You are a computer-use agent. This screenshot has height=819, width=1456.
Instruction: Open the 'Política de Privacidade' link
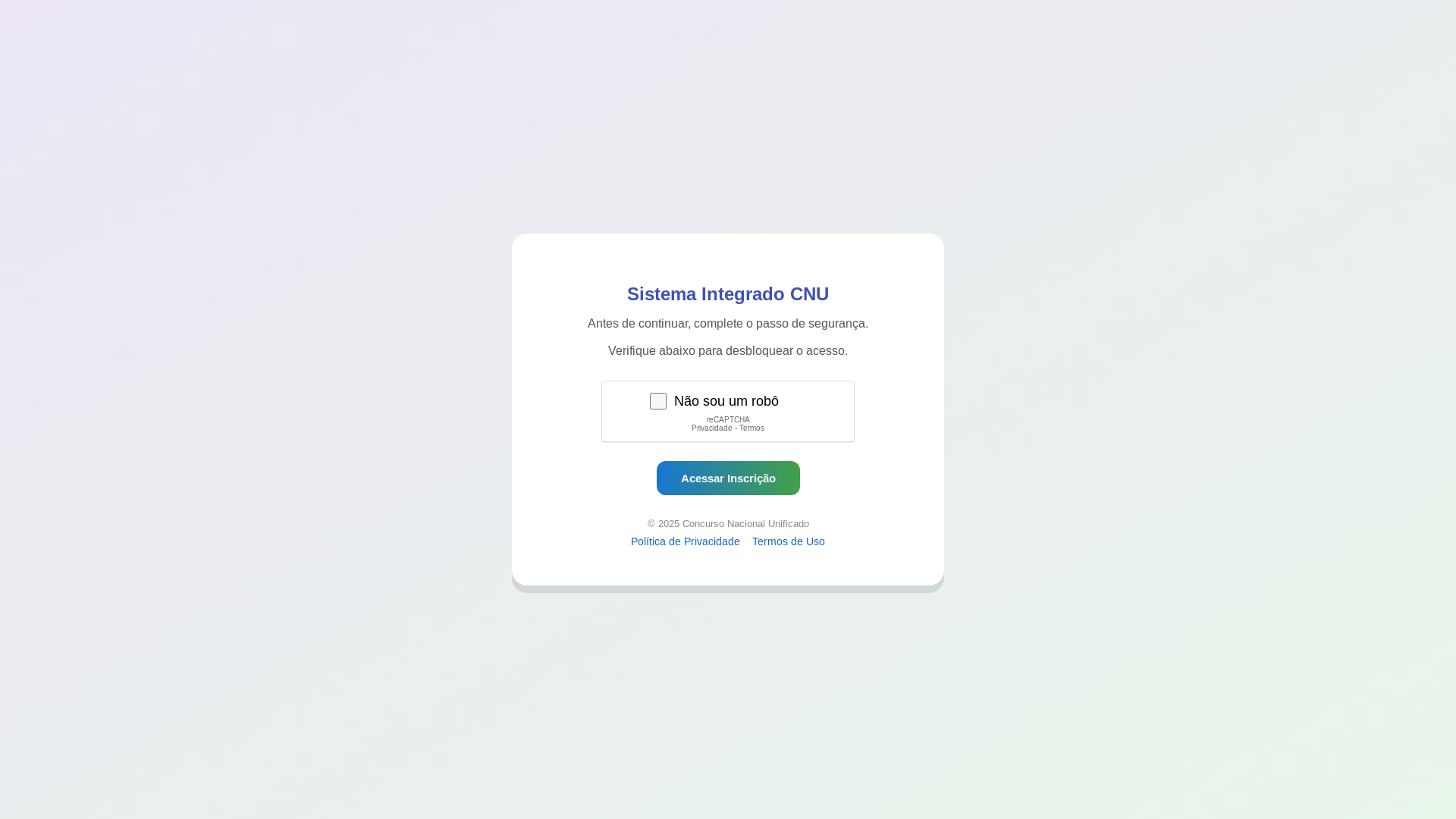pos(685,541)
